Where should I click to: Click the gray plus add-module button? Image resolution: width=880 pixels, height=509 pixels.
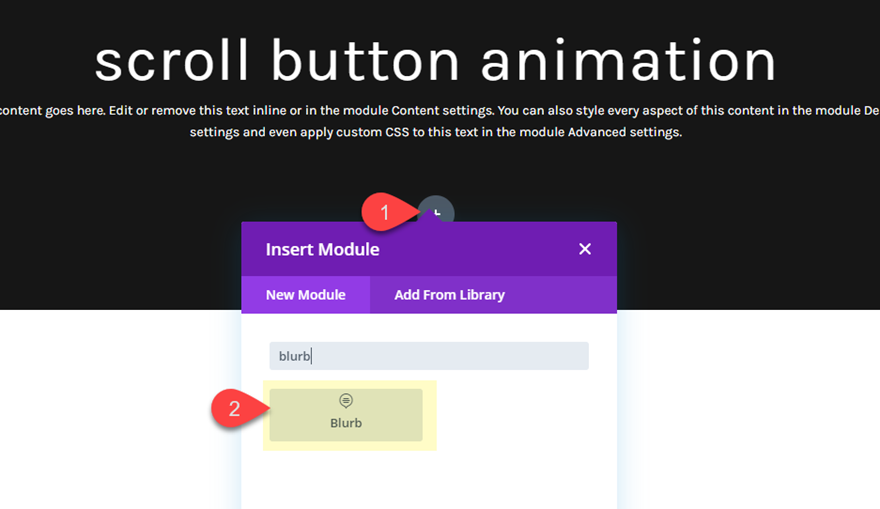pos(439,210)
